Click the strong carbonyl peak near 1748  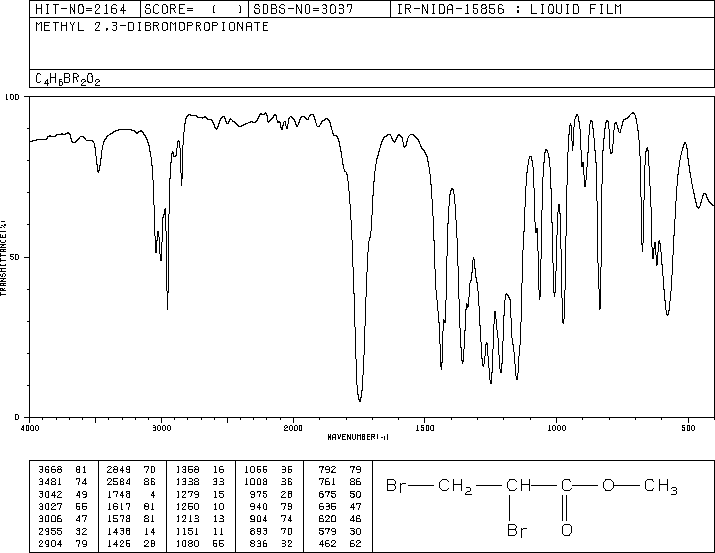(x=360, y=400)
